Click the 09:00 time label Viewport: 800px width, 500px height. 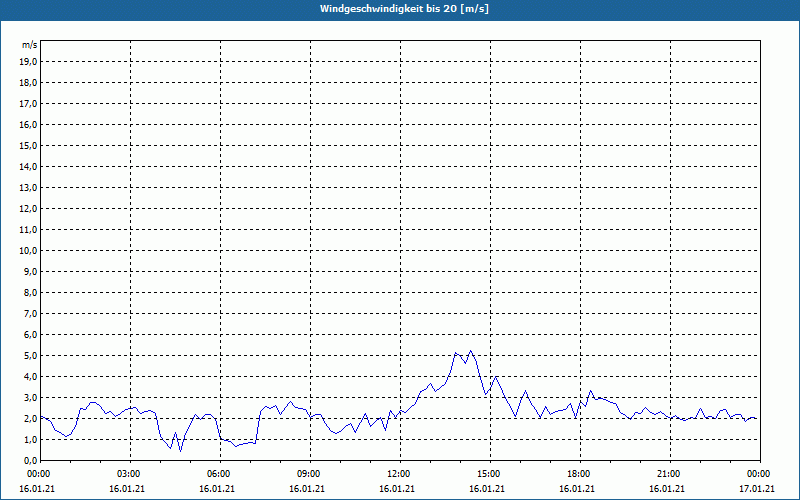[x=311, y=474]
